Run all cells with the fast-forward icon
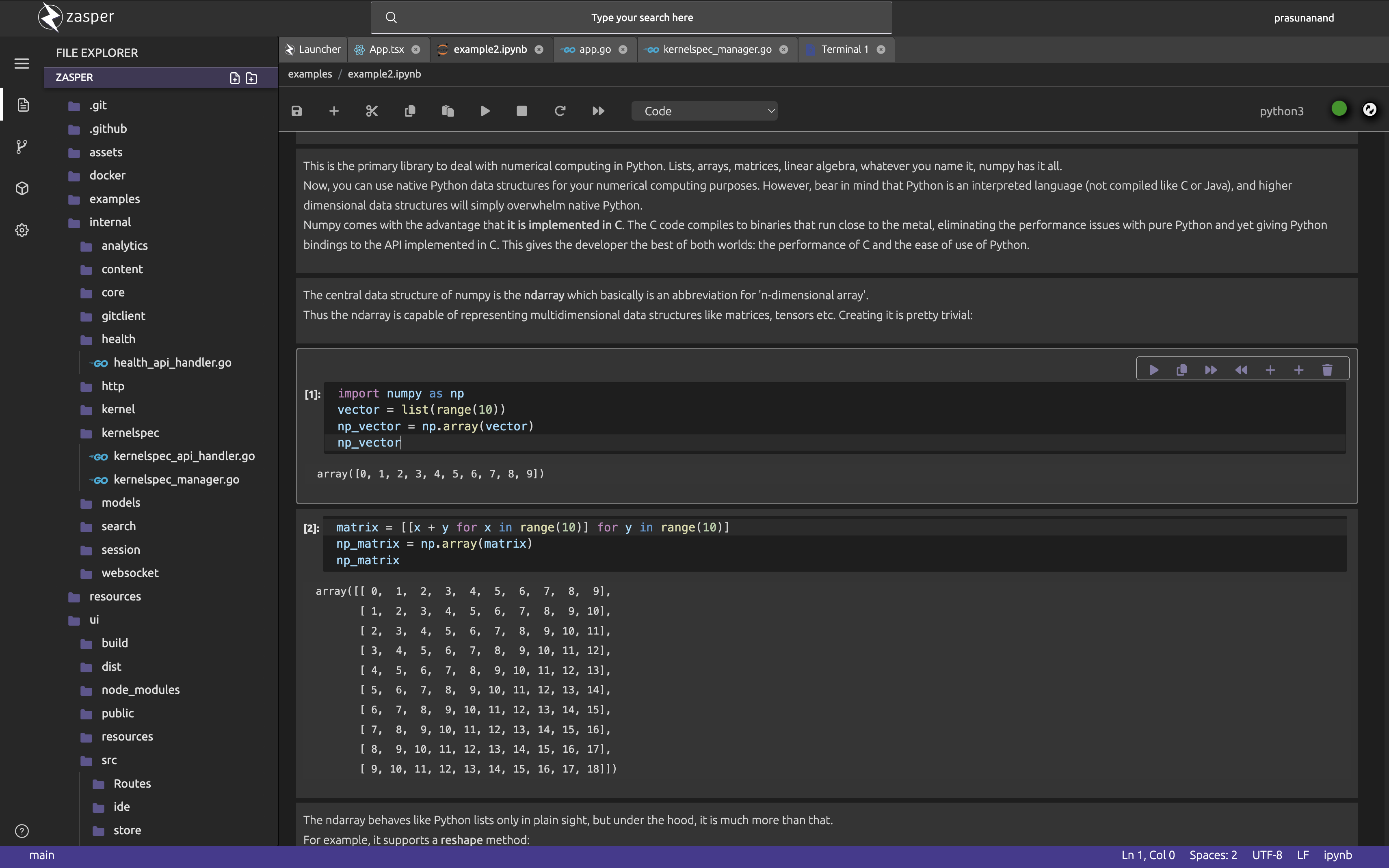 [598, 111]
